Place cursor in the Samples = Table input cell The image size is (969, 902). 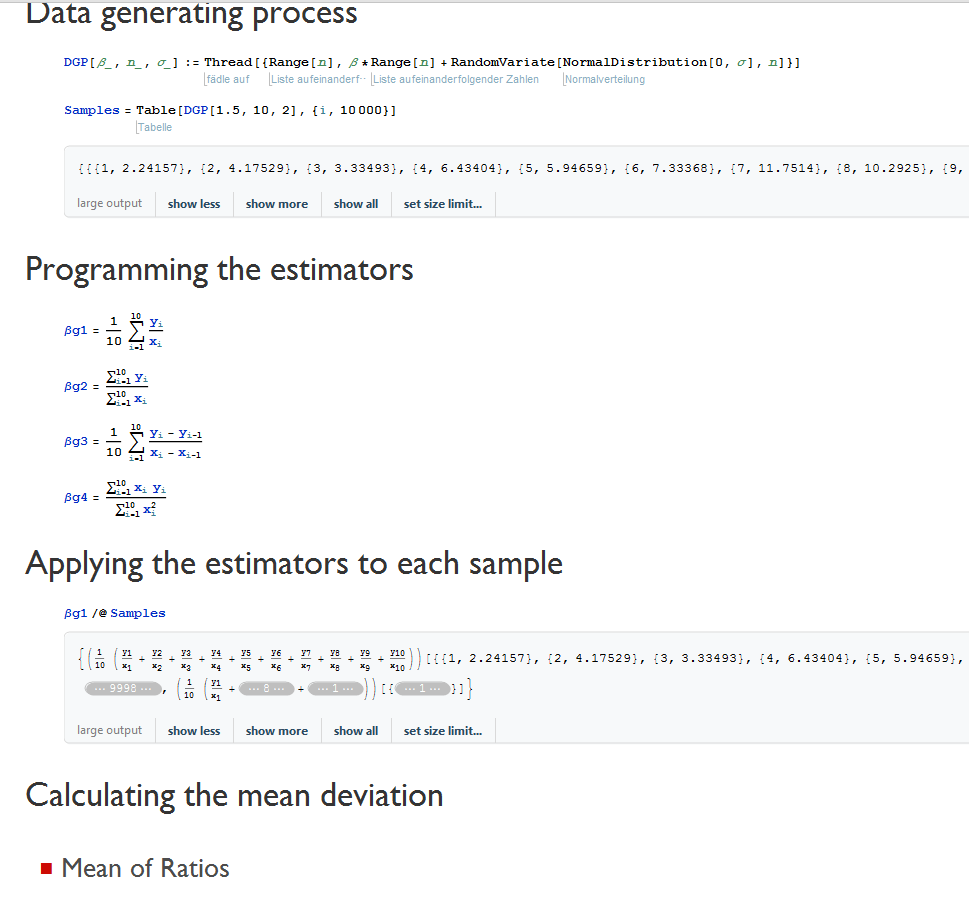(x=230, y=110)
